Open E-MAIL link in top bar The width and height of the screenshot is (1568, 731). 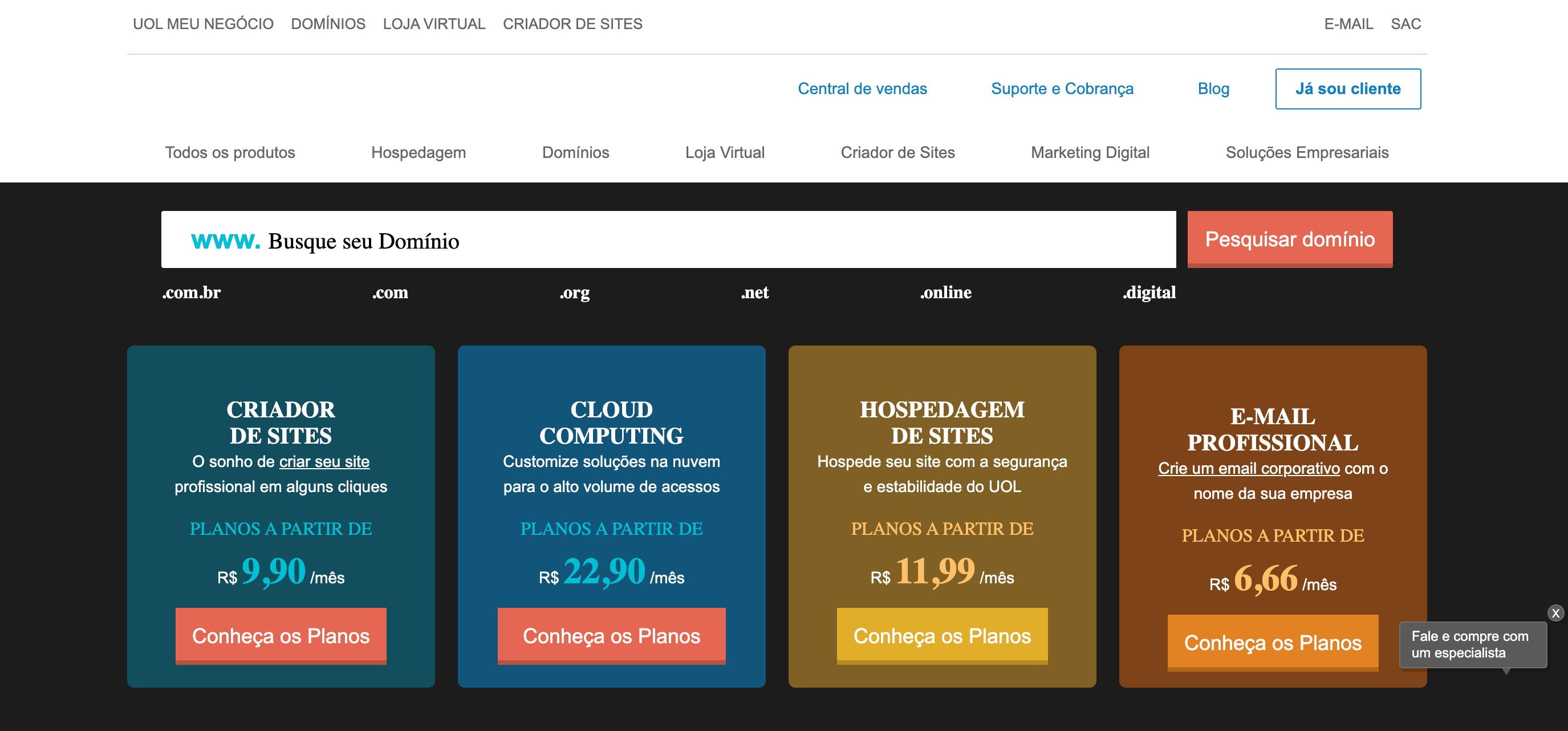(x=1348, y=24)
